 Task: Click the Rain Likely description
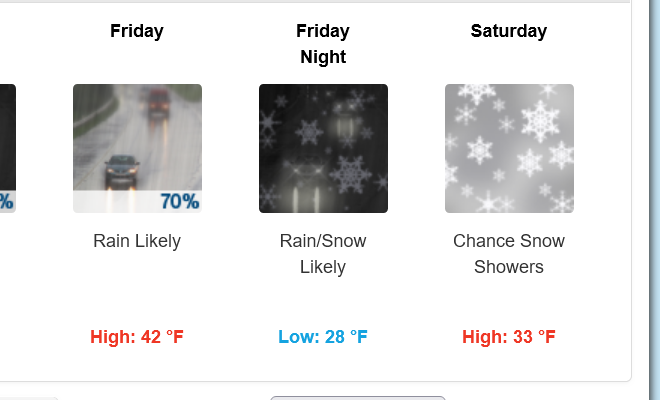[137, 241]
